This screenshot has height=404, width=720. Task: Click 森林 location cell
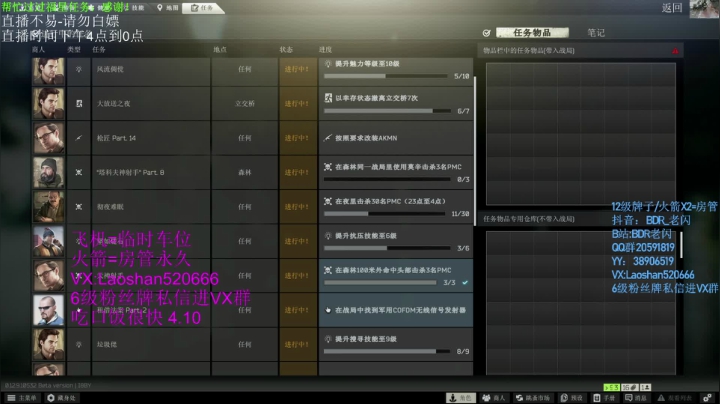click(x=245, y=172)
